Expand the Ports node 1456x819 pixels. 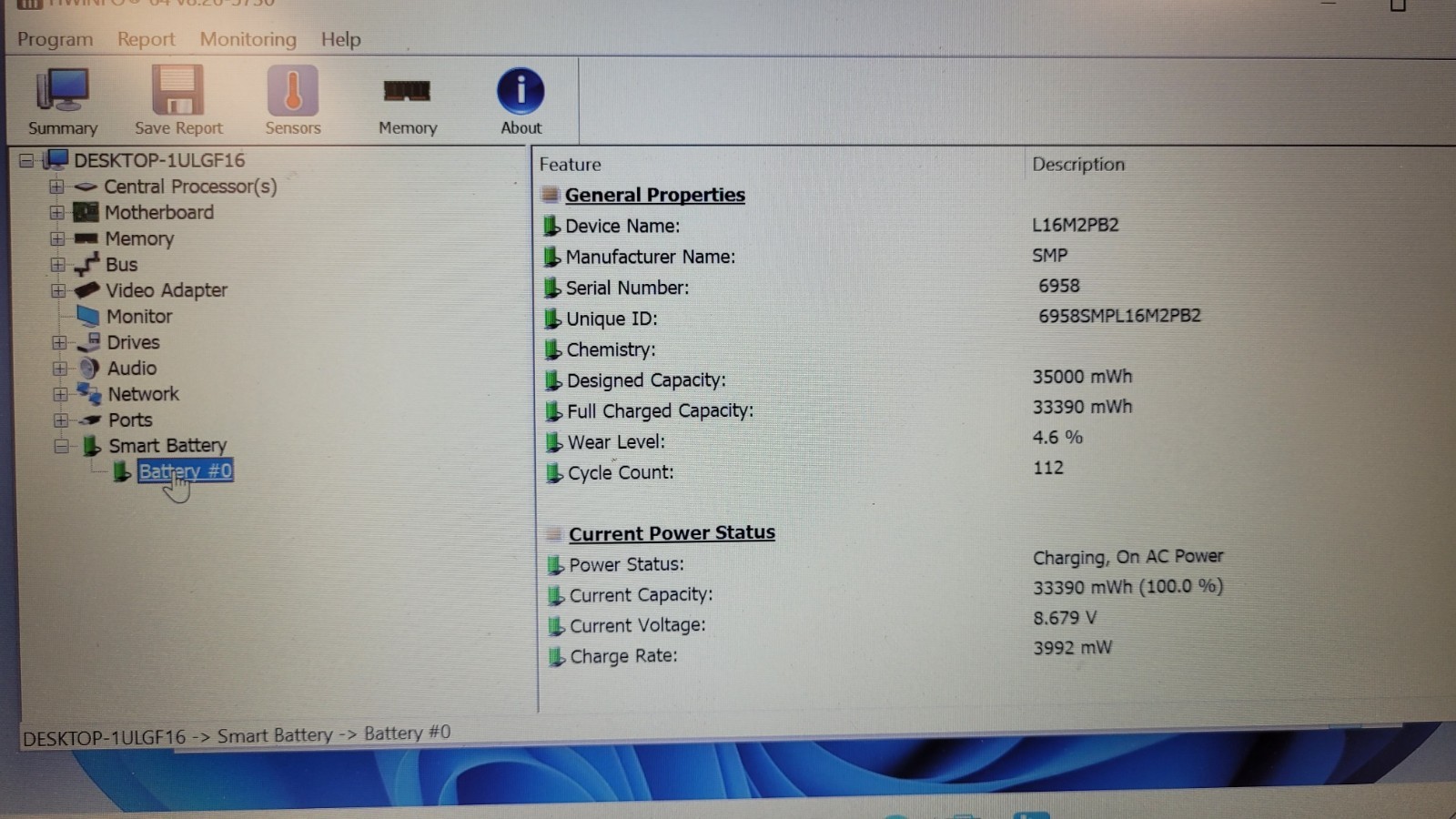point(61,420)
